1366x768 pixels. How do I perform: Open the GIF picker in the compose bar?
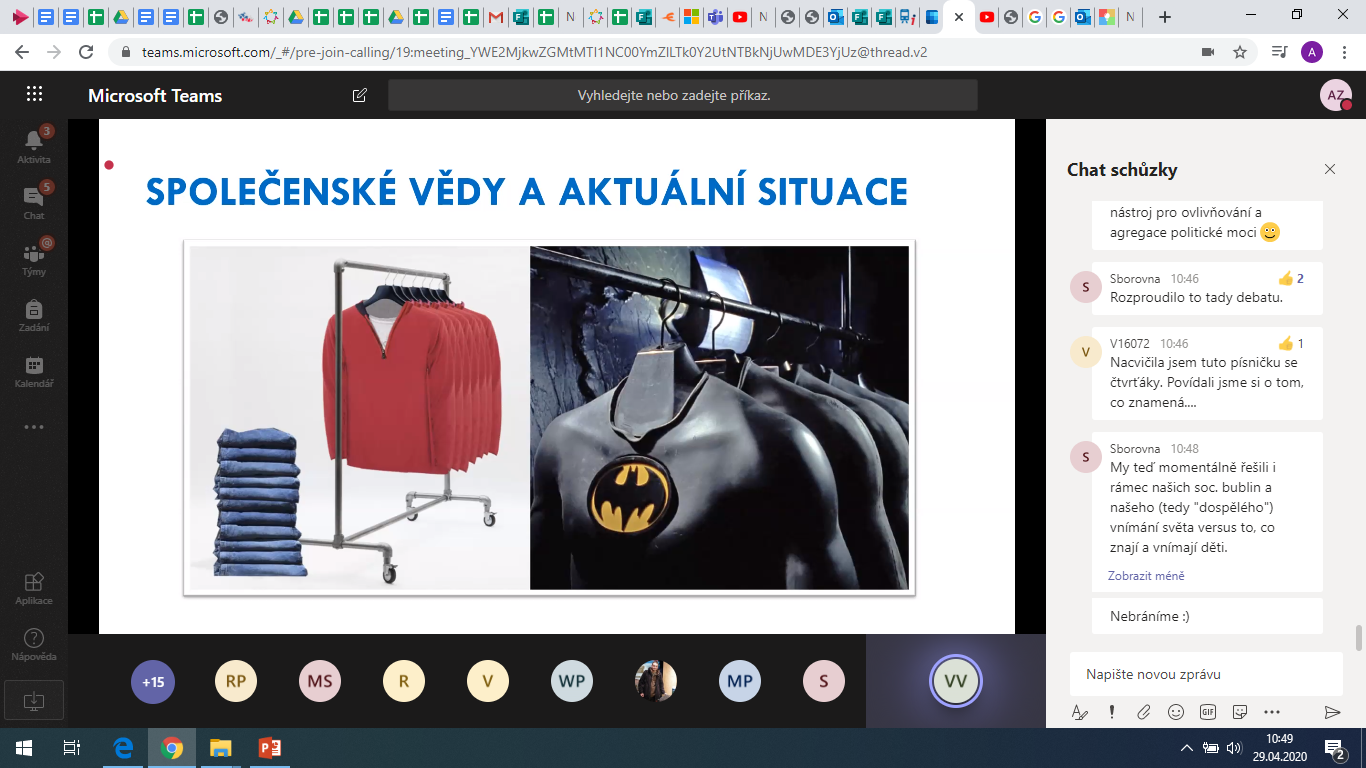pyautogui.click(x=1208, y=712)
